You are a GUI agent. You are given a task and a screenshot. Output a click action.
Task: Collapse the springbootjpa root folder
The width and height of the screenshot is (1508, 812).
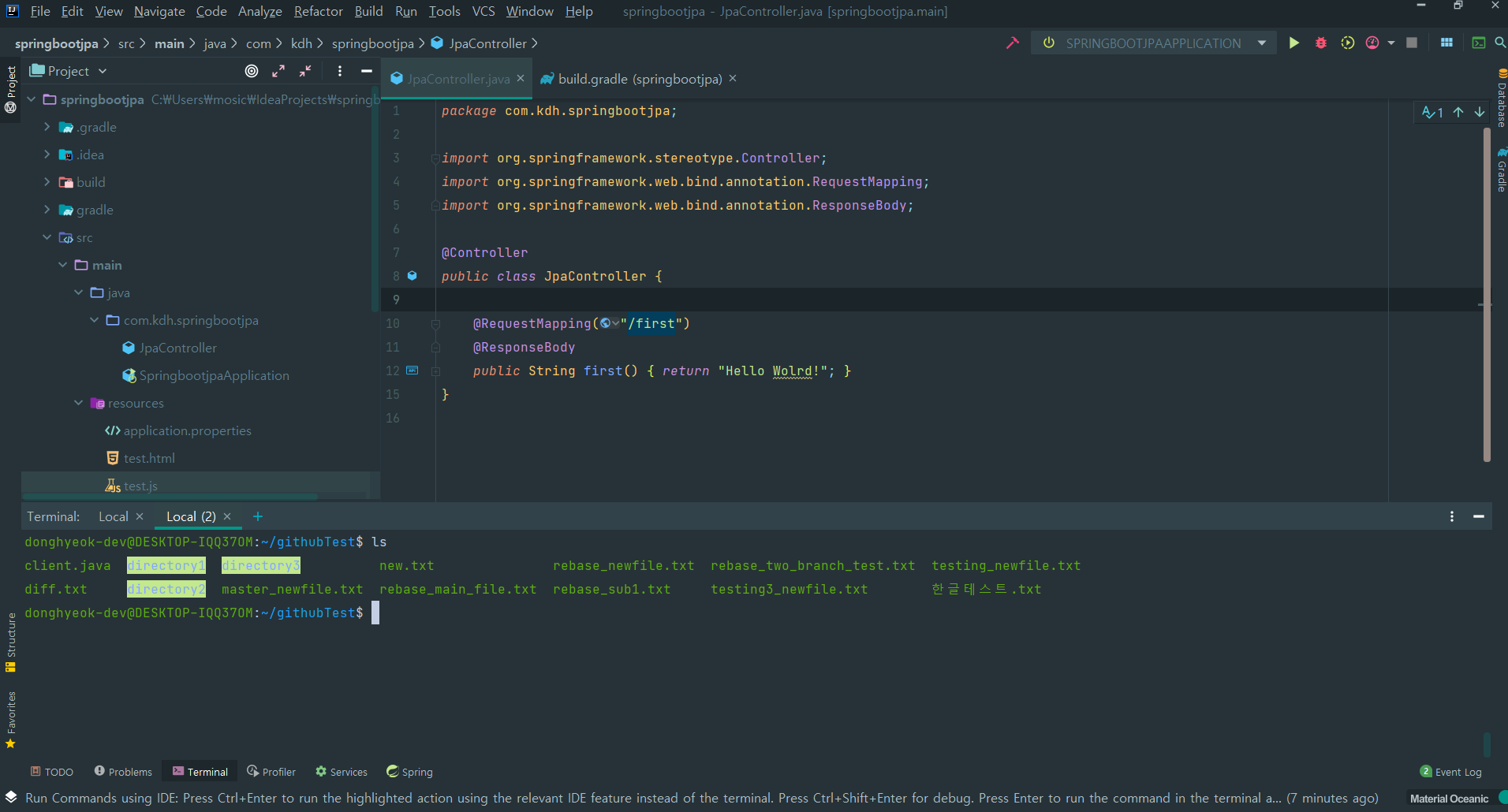point(32,99)
